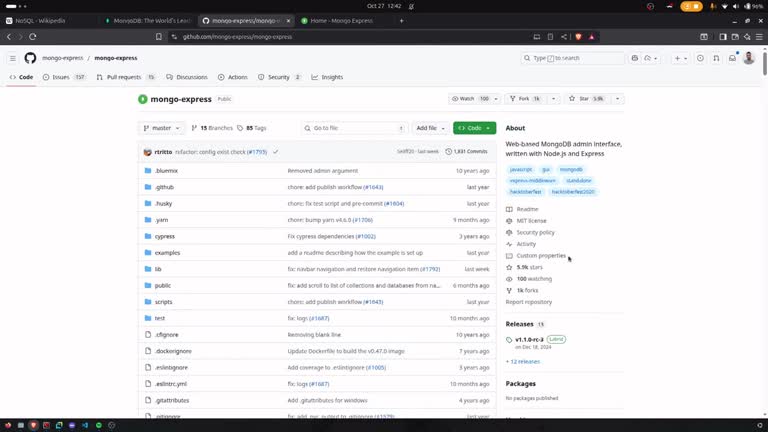Open the browser main menu icon

pos(759,37)
